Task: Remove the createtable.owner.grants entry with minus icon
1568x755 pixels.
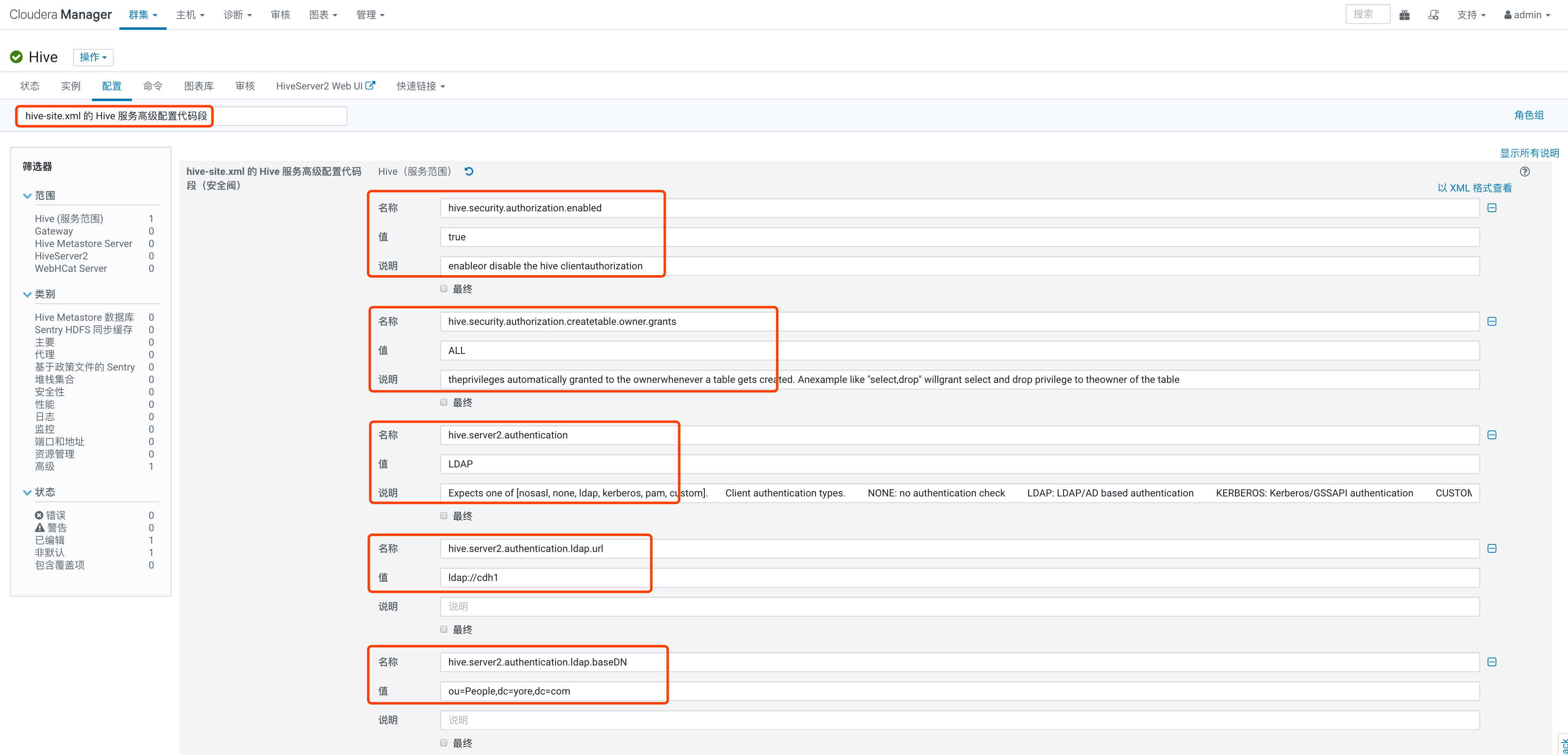Action: click(1492, 321)
